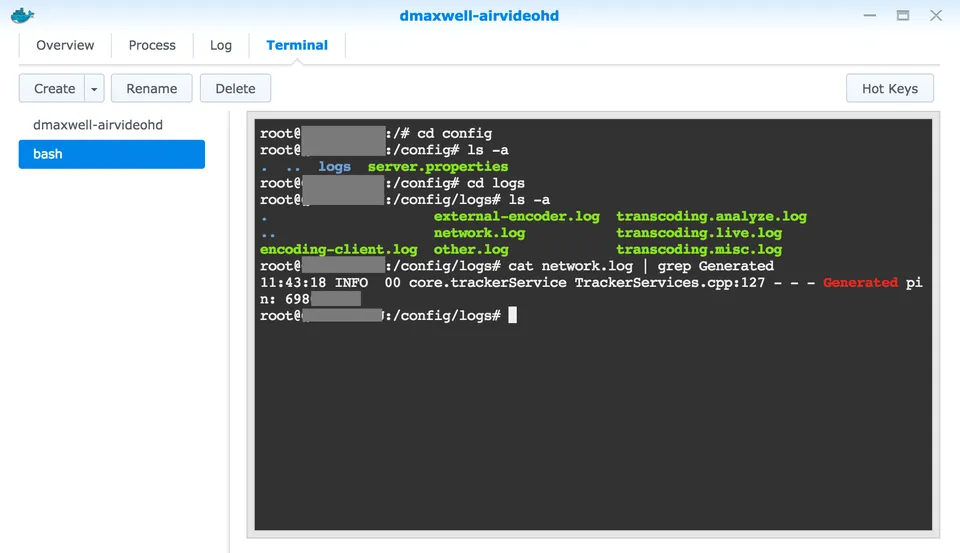960x553 pixels.
Task: Click server.properties in terminal output
Action: click(x=438, y=167)
